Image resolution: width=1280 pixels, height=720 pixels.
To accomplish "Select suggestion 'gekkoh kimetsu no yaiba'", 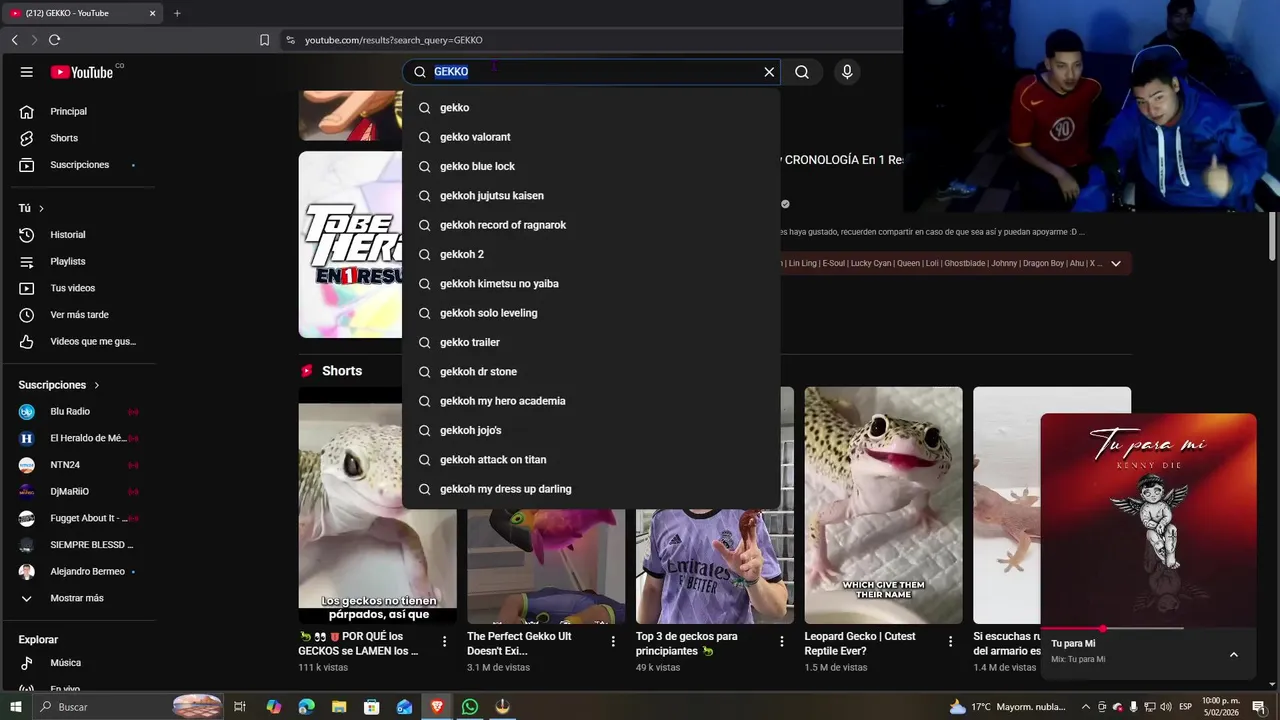I will coord(591,284).
